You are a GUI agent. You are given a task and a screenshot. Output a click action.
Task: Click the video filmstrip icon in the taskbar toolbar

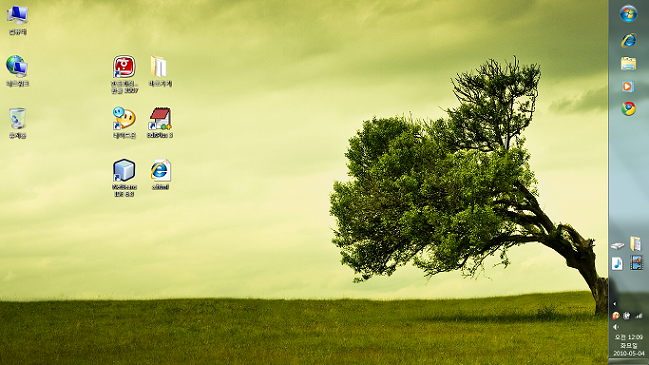(x=636, y=262)
